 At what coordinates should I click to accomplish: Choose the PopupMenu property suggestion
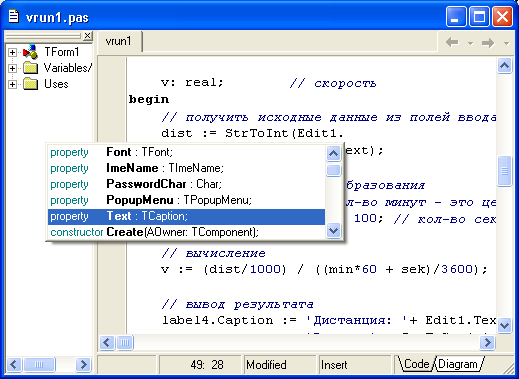(186, 200)
